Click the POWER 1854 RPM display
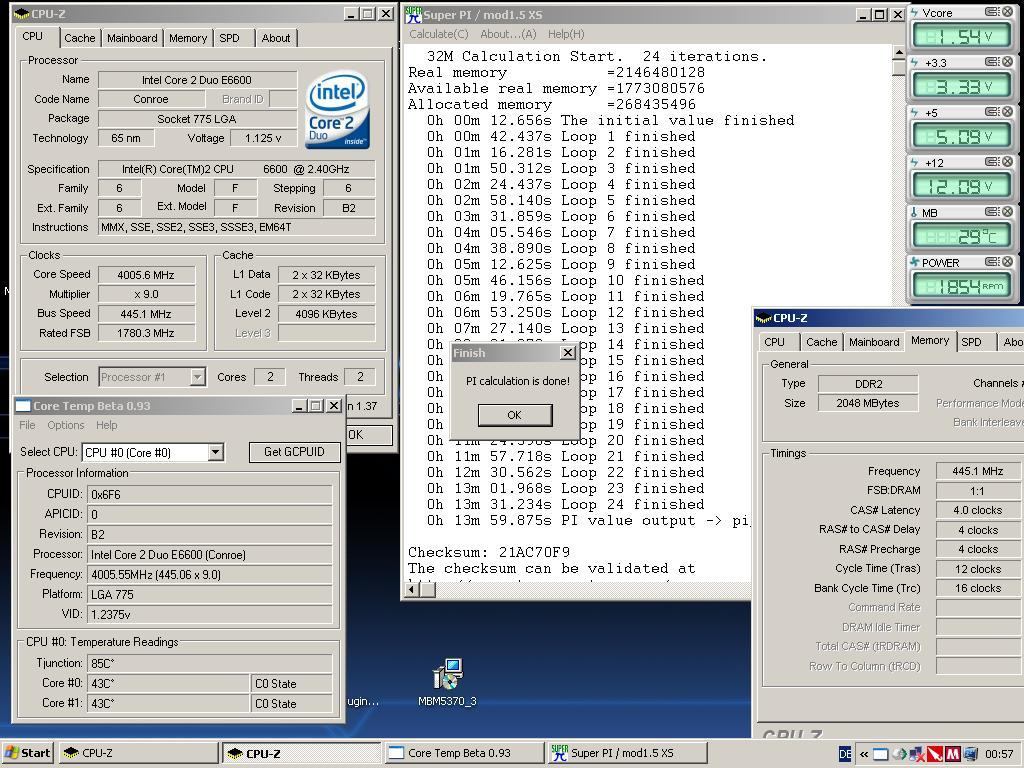Image resolution: width=1024 pixels, height=768 pixels. [x=960, y=286]
